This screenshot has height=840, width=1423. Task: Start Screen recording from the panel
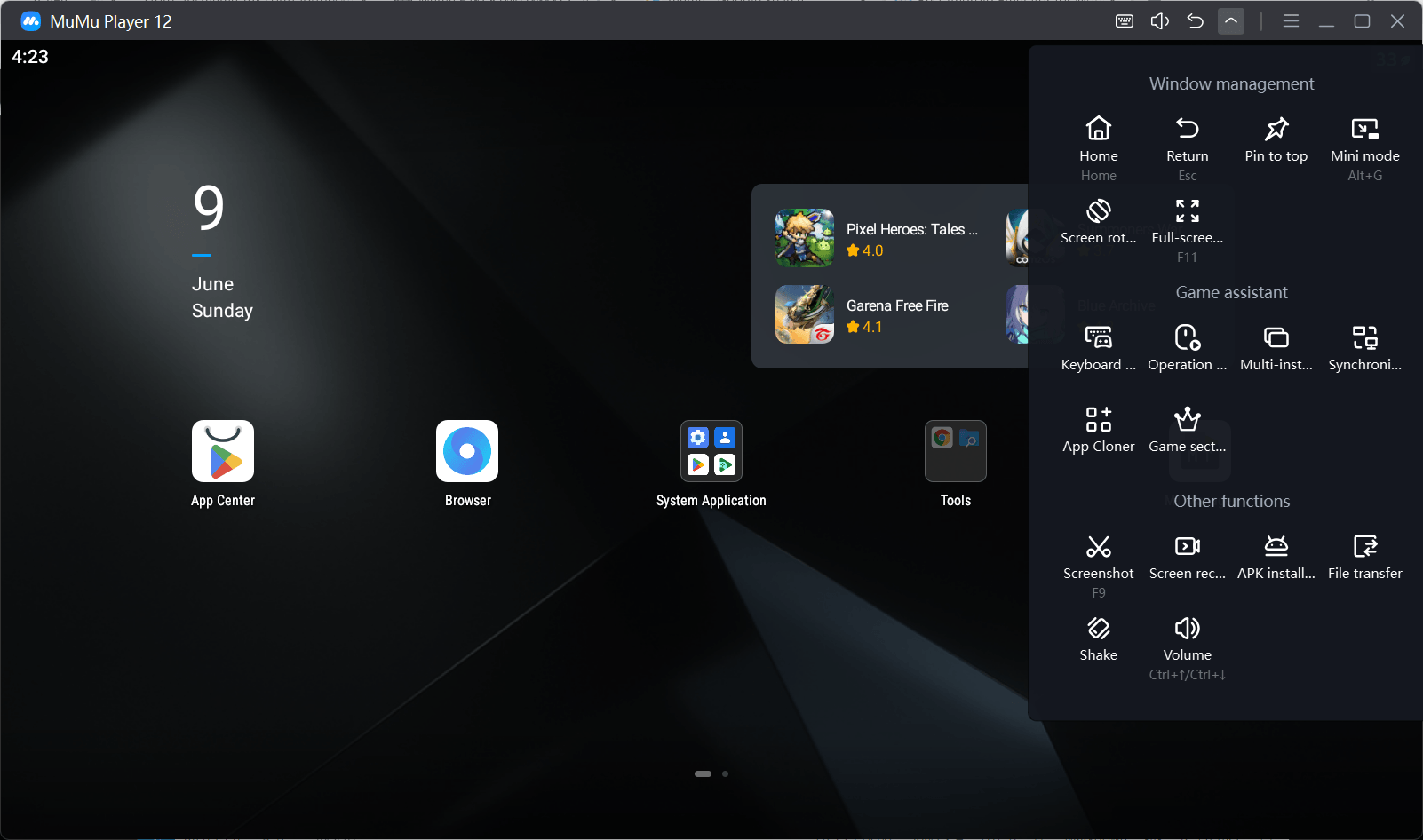[1187, 547]
